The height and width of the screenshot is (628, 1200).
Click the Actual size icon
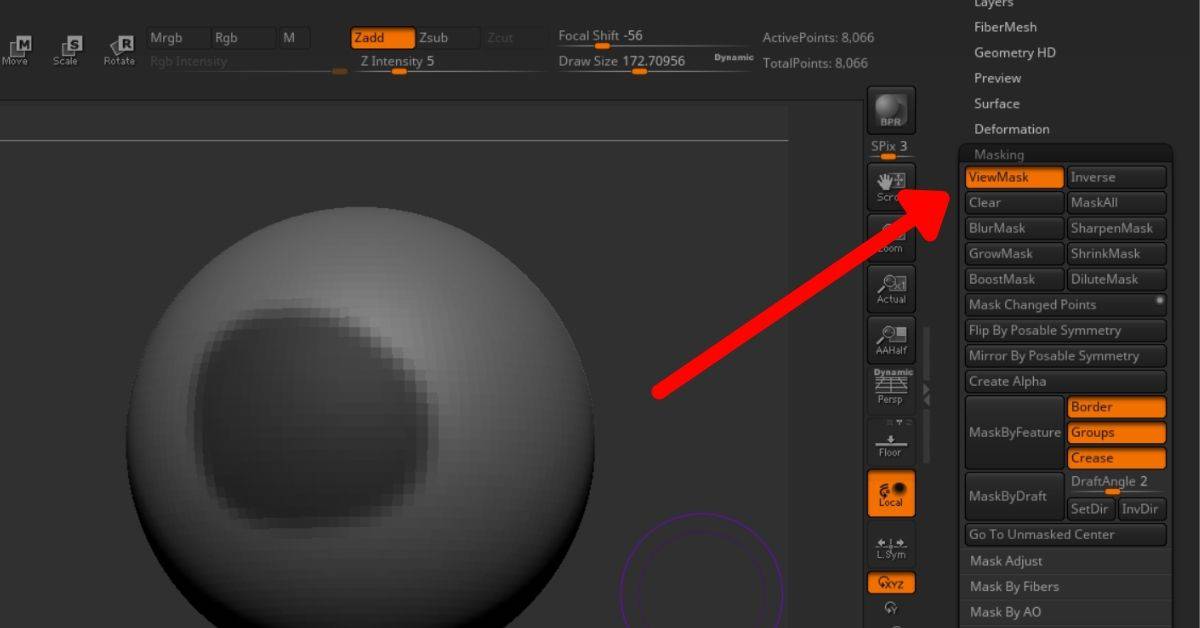(890, 289)
